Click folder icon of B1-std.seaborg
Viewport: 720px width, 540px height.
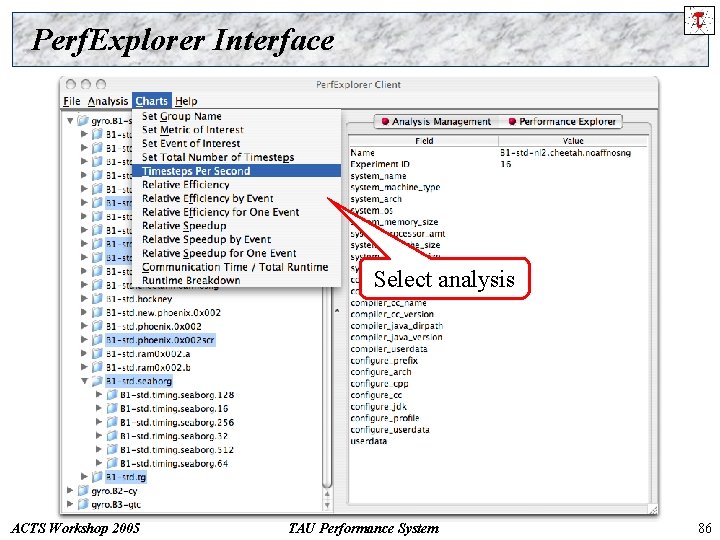tap(97, 381)
